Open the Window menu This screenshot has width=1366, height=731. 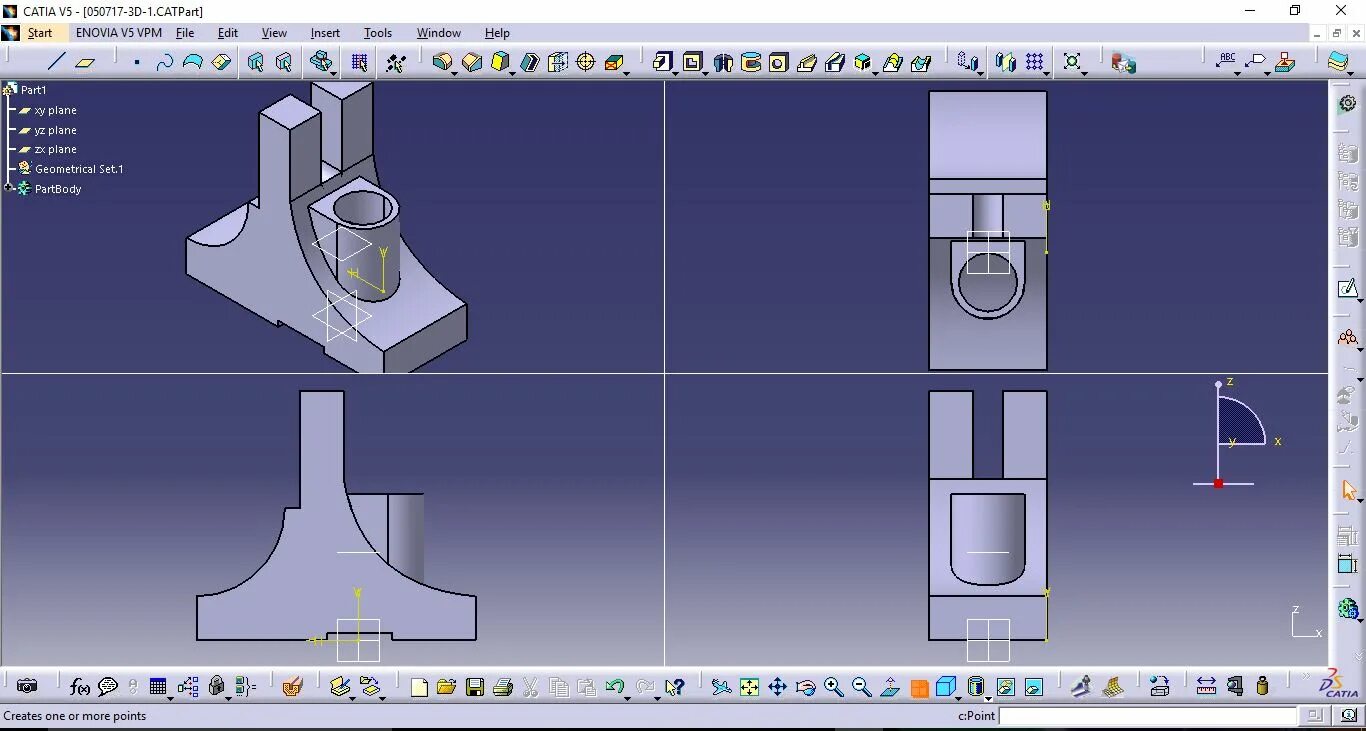pyautogui.click(x=439, y=33)
